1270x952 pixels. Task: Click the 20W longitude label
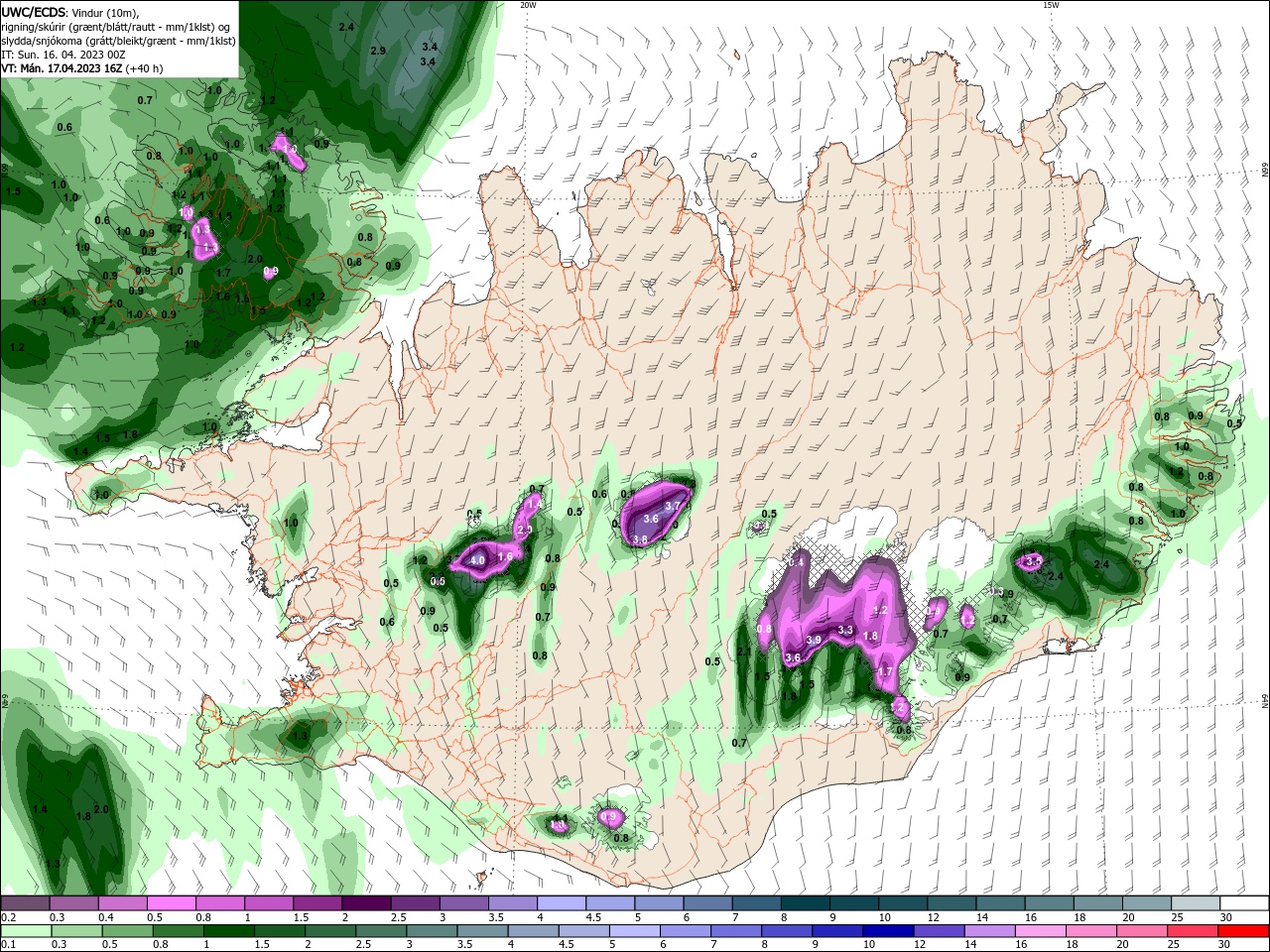(x=528, y=5)
